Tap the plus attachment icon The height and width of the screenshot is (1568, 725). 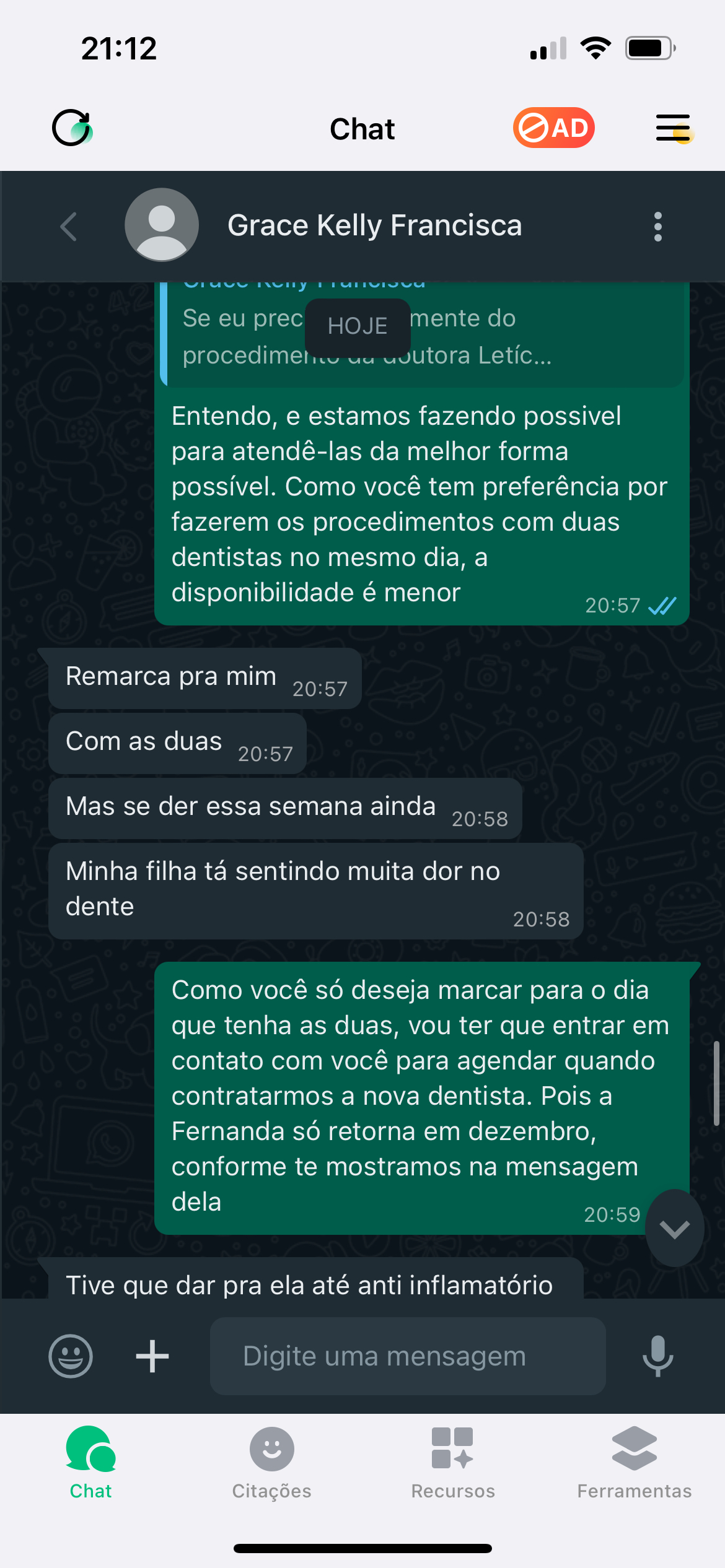point(152,1356)
